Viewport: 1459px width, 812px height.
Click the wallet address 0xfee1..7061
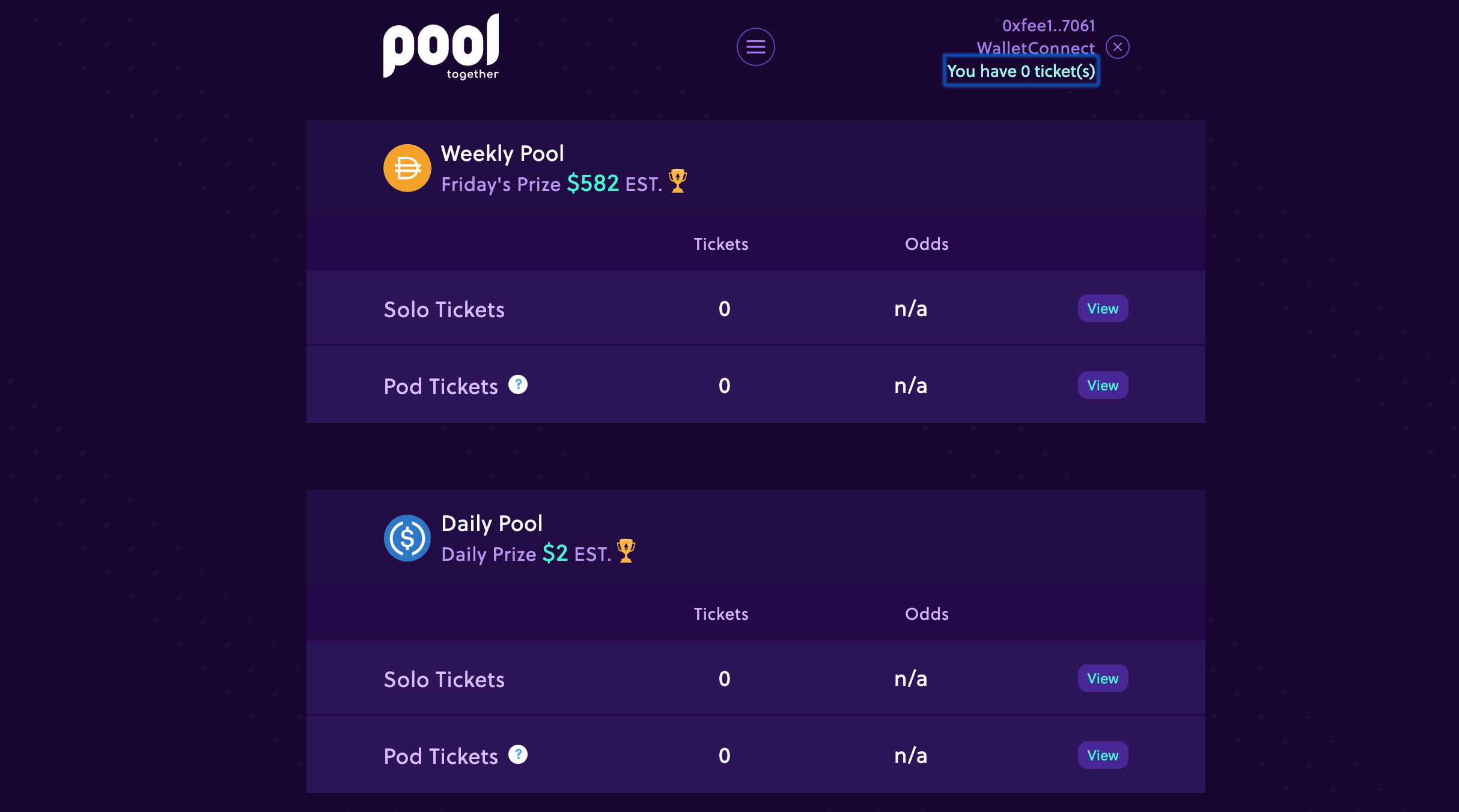[1049, 25]
